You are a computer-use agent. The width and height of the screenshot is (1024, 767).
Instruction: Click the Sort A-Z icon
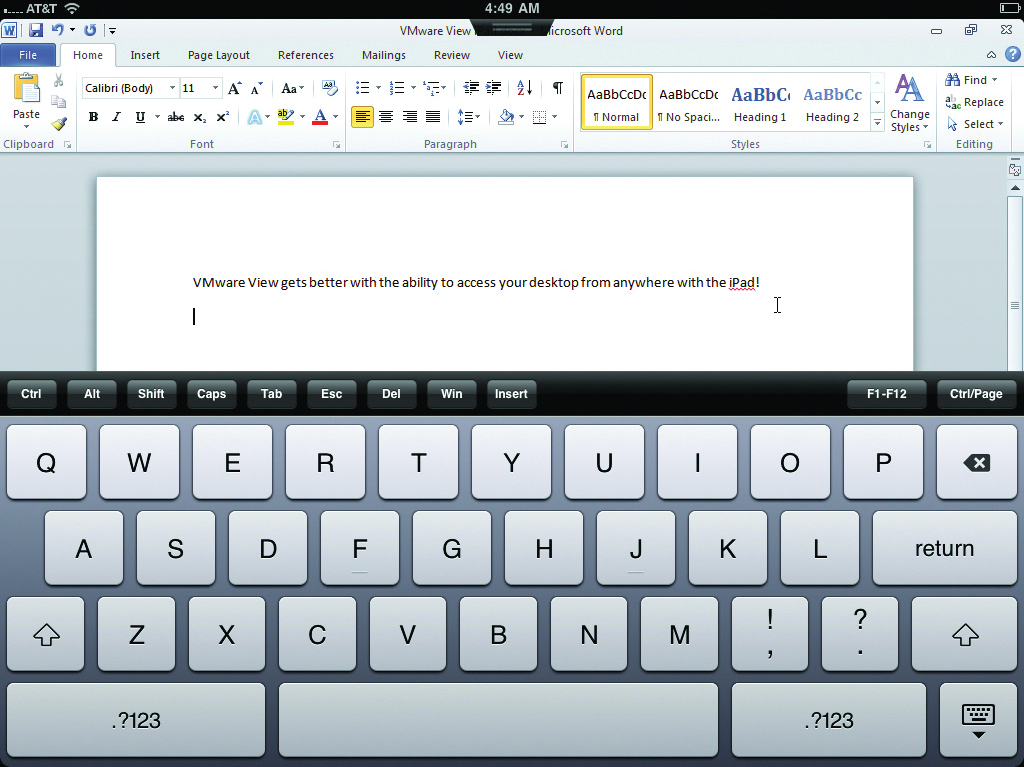[x=525, y=88]
